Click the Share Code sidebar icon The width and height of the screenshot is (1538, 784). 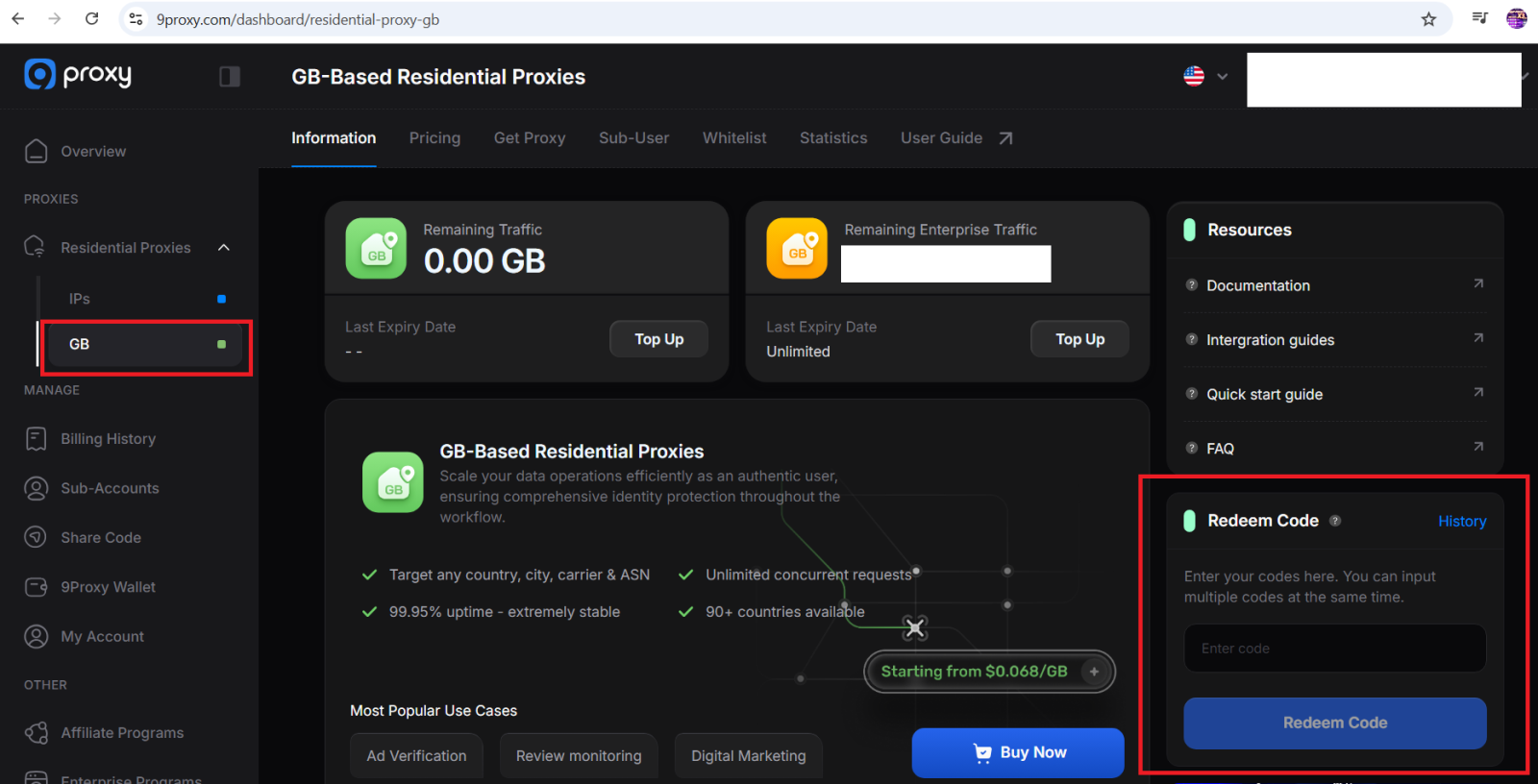[36, 537]
